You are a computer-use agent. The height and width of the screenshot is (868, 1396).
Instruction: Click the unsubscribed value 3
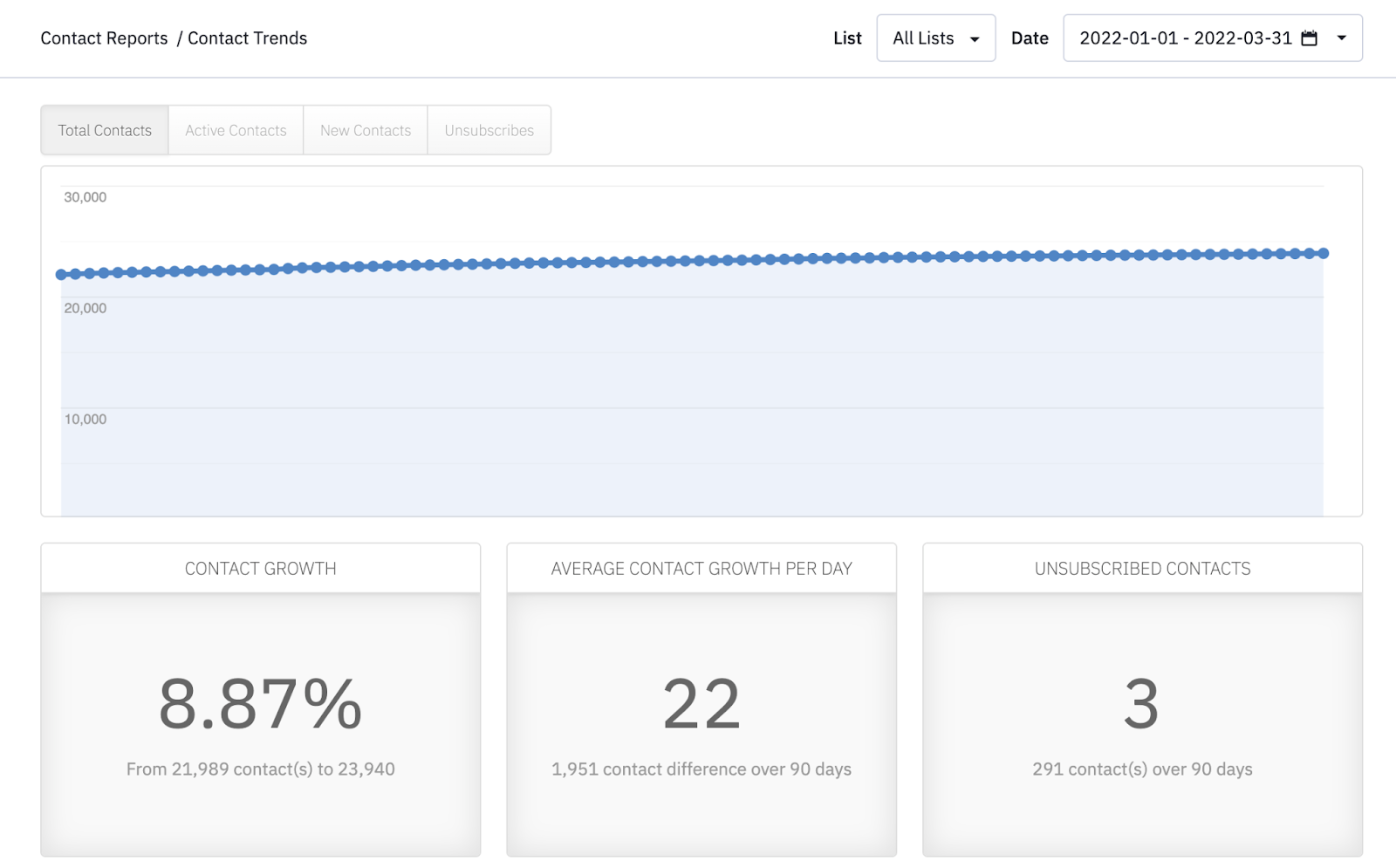[x=1142, y=704]
